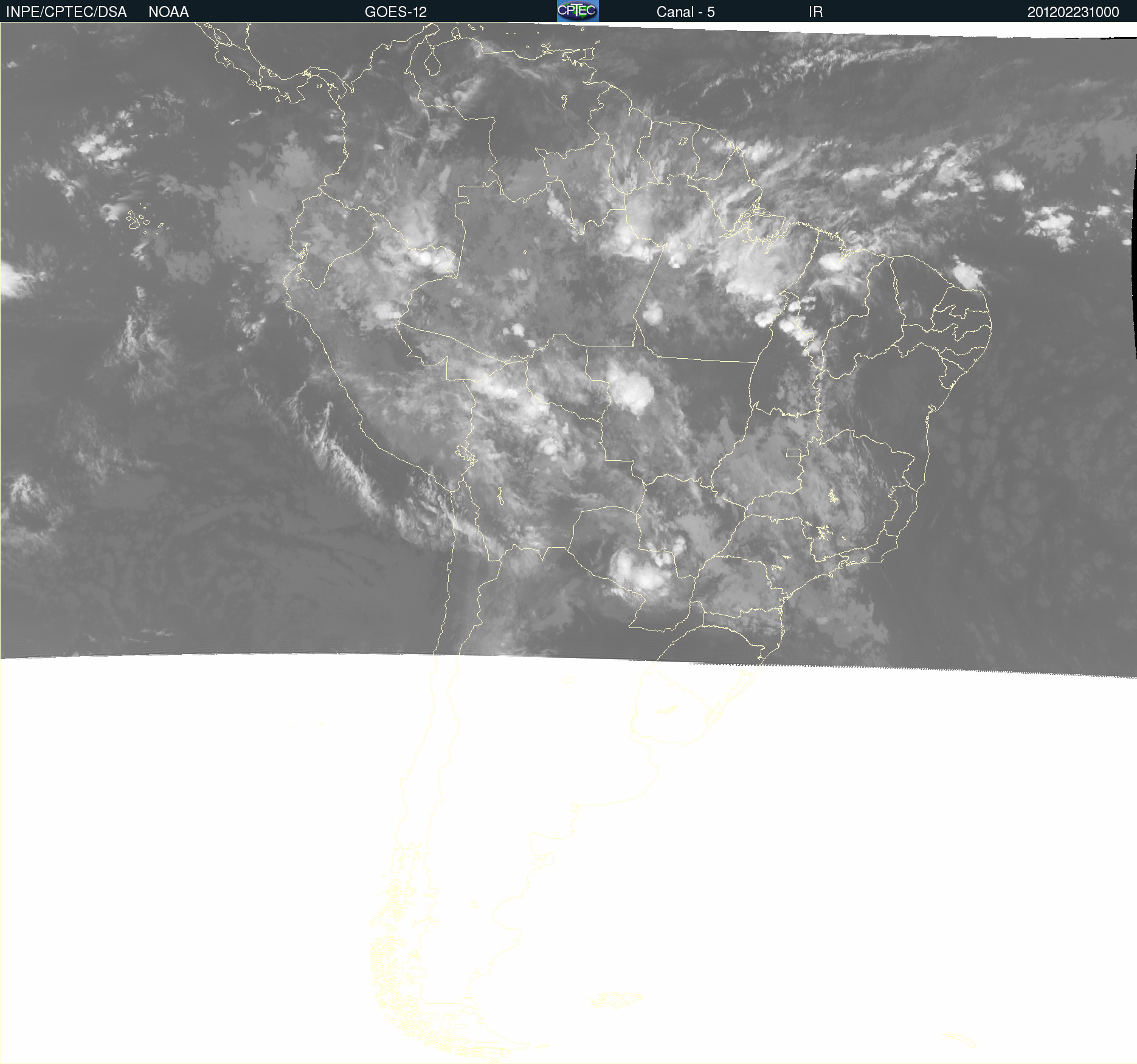Click the 201202231000 timestamp

tap(1073, 12)
